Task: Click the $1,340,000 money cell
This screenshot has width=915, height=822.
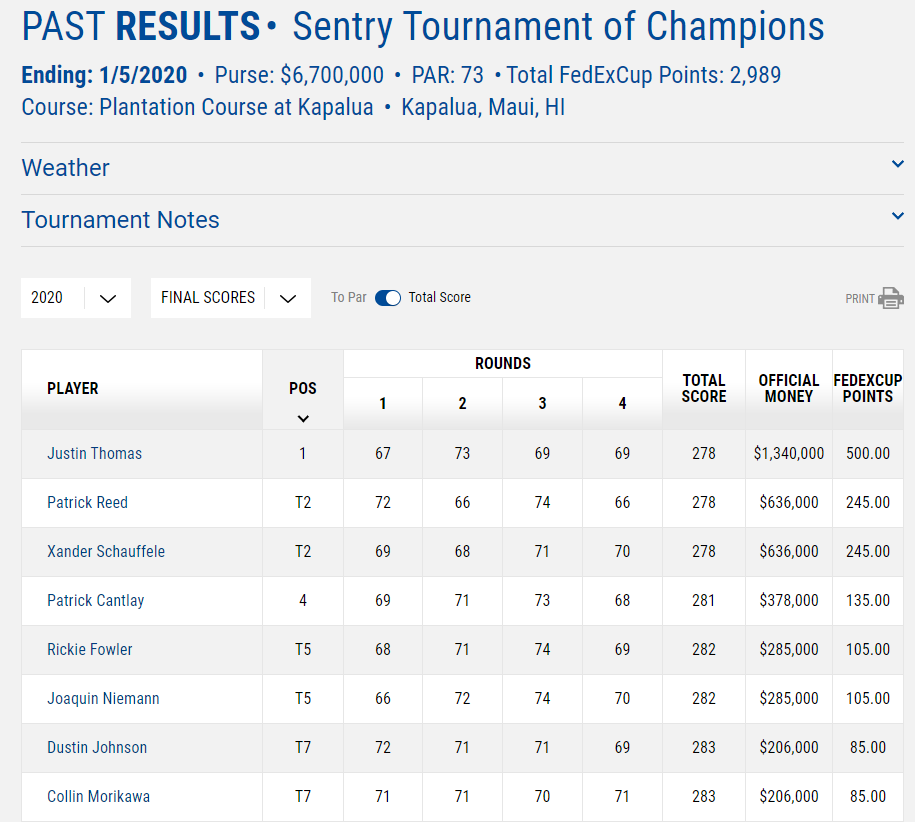Action: point(788,453)
